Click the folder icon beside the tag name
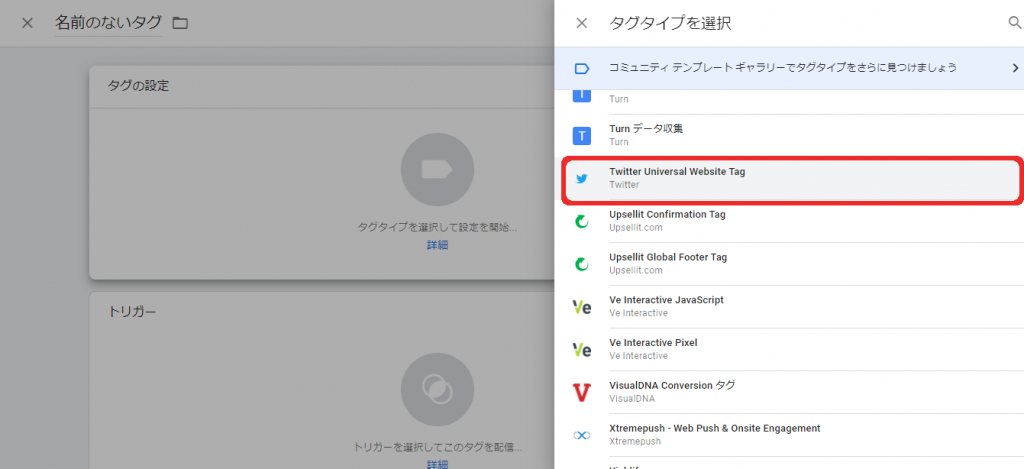This screenshot has height=469, width=1024. pos(180,24)
